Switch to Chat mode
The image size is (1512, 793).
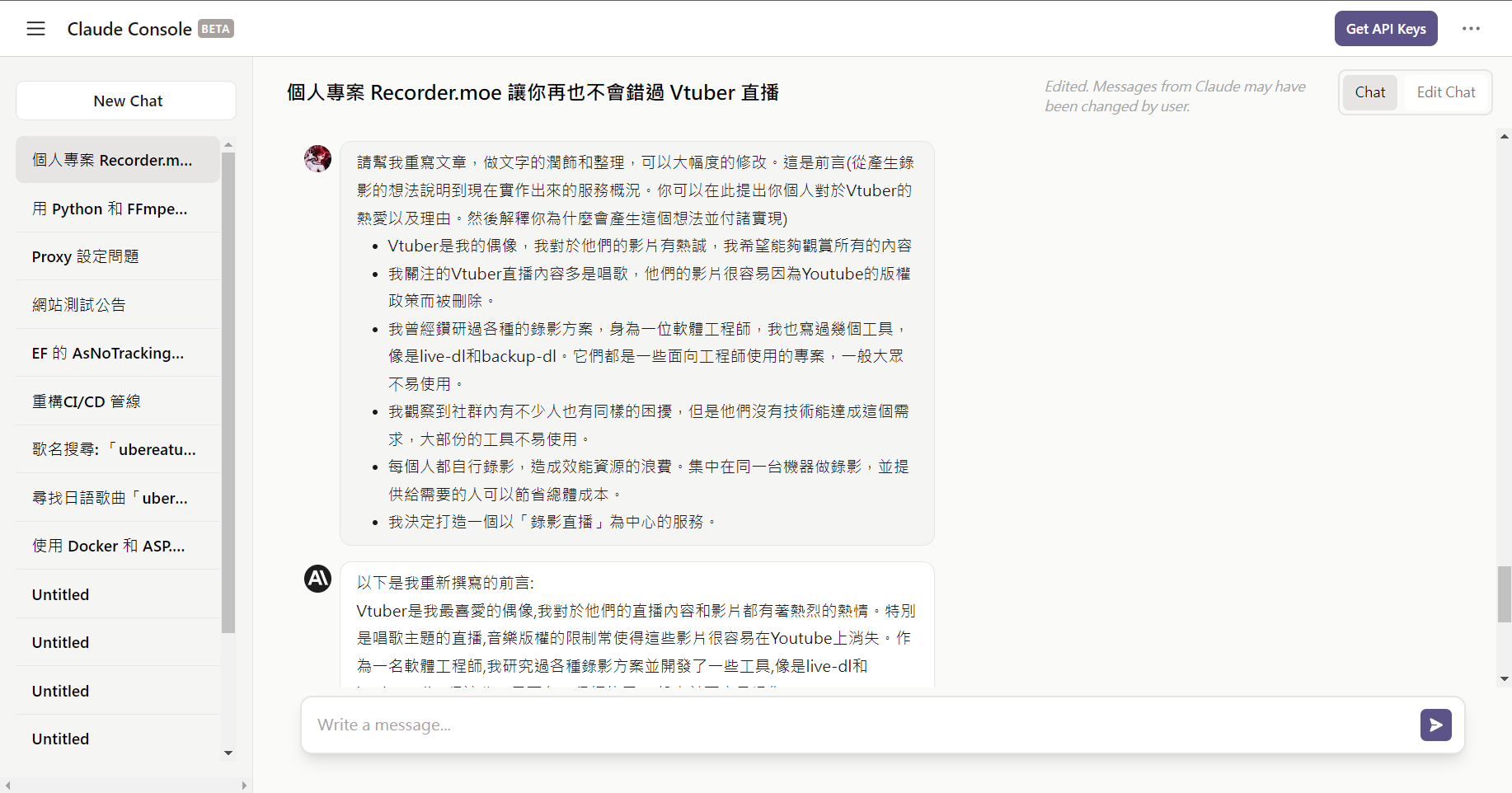click(x=1369, y=92)
